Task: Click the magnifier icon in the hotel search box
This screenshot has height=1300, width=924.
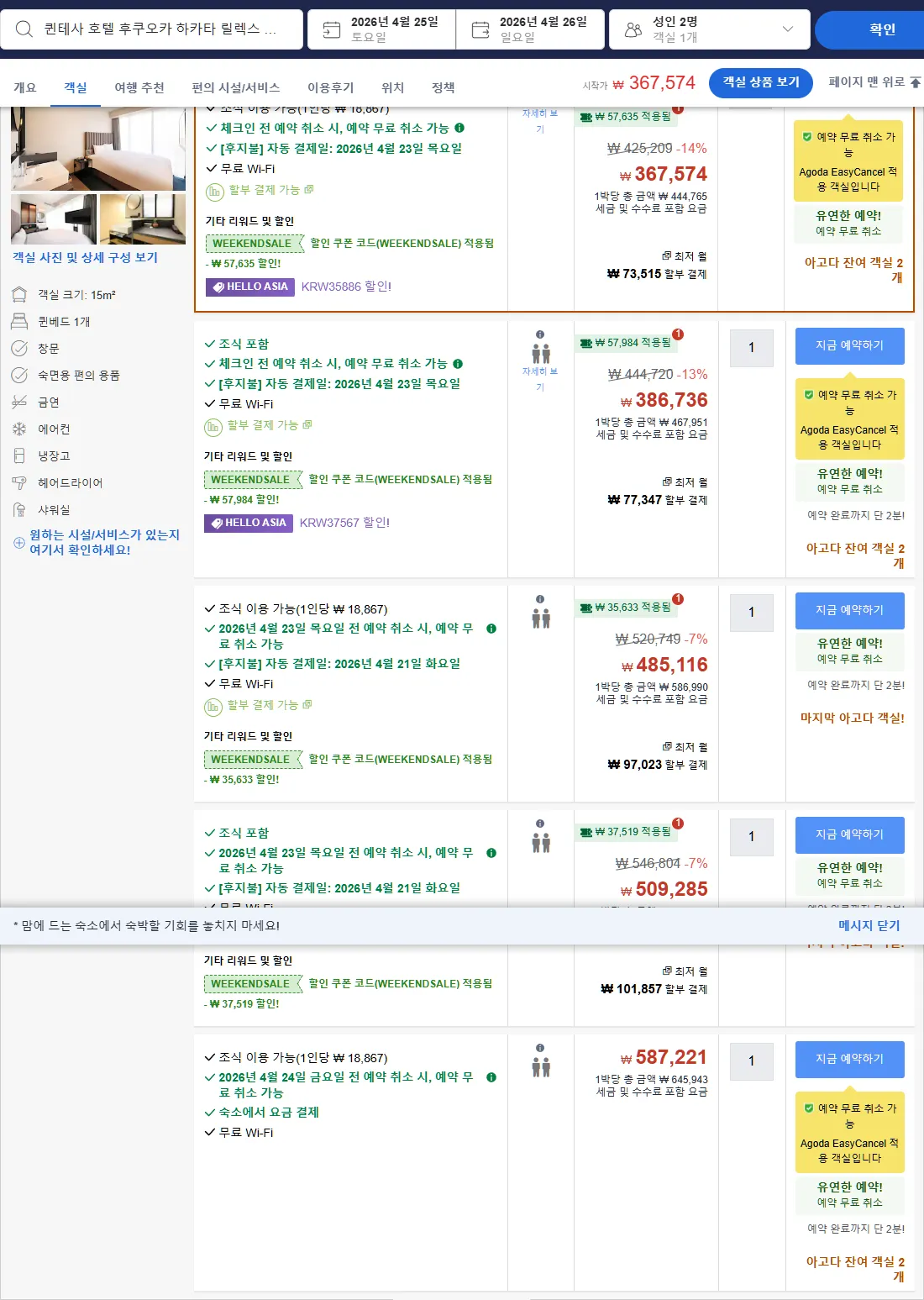Action: [24, 29]
